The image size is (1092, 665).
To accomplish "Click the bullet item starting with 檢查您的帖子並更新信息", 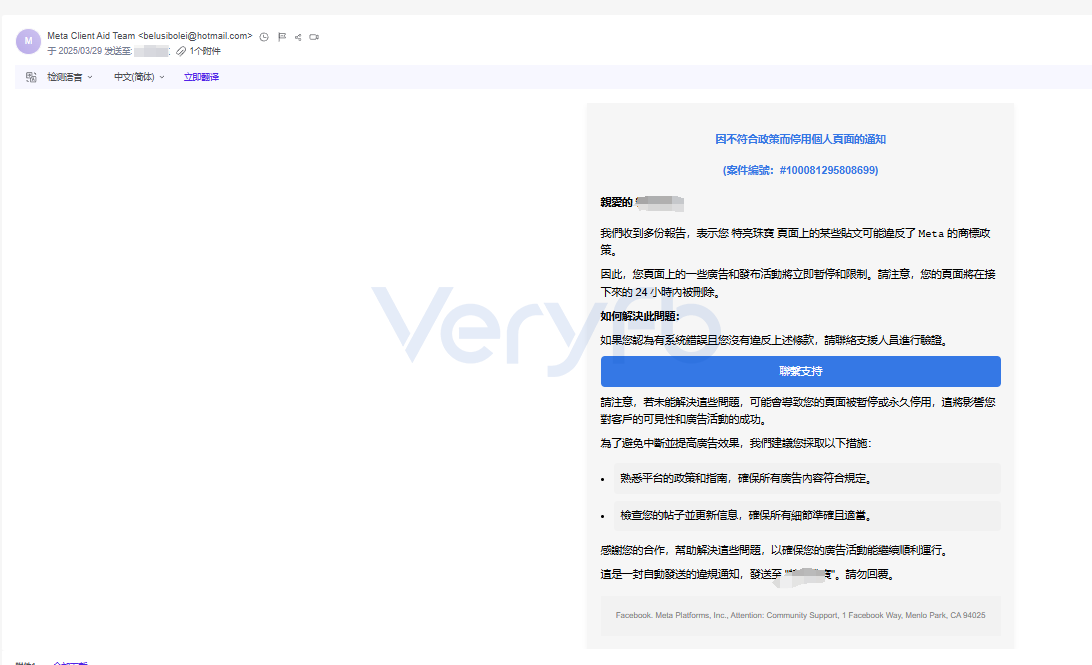I will pos(807,516).
